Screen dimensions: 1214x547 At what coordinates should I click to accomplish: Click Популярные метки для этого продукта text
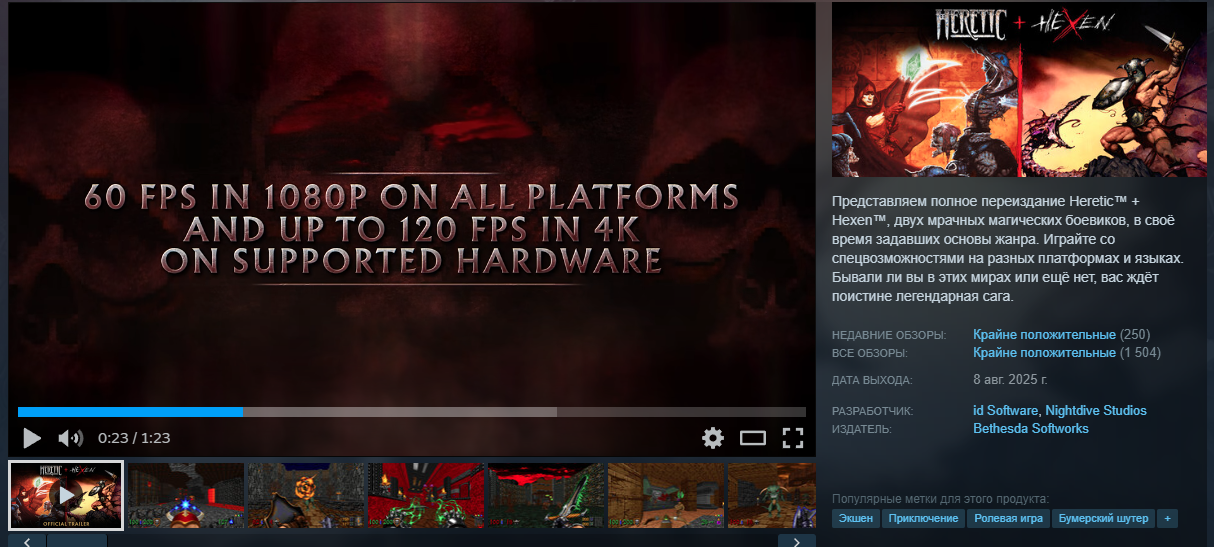941,498
